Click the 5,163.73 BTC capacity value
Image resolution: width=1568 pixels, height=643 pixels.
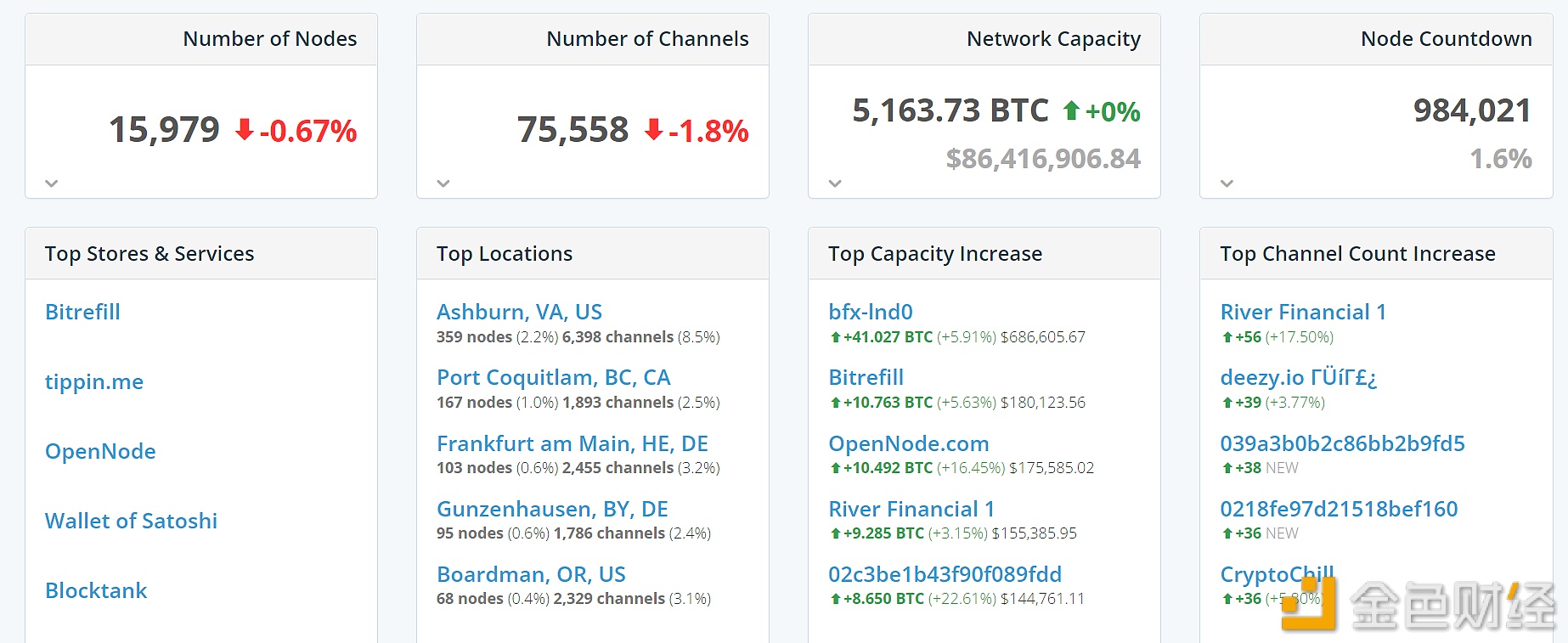[950, 110]
